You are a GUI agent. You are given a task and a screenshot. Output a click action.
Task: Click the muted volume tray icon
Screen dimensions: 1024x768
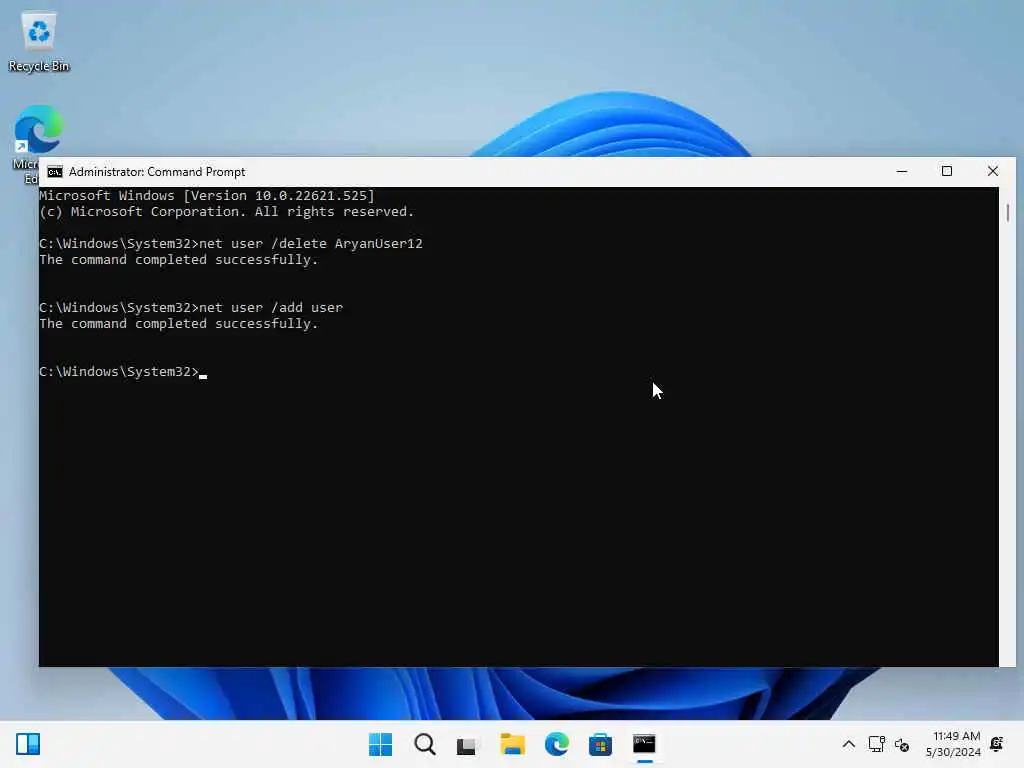[x=902, y=744]
